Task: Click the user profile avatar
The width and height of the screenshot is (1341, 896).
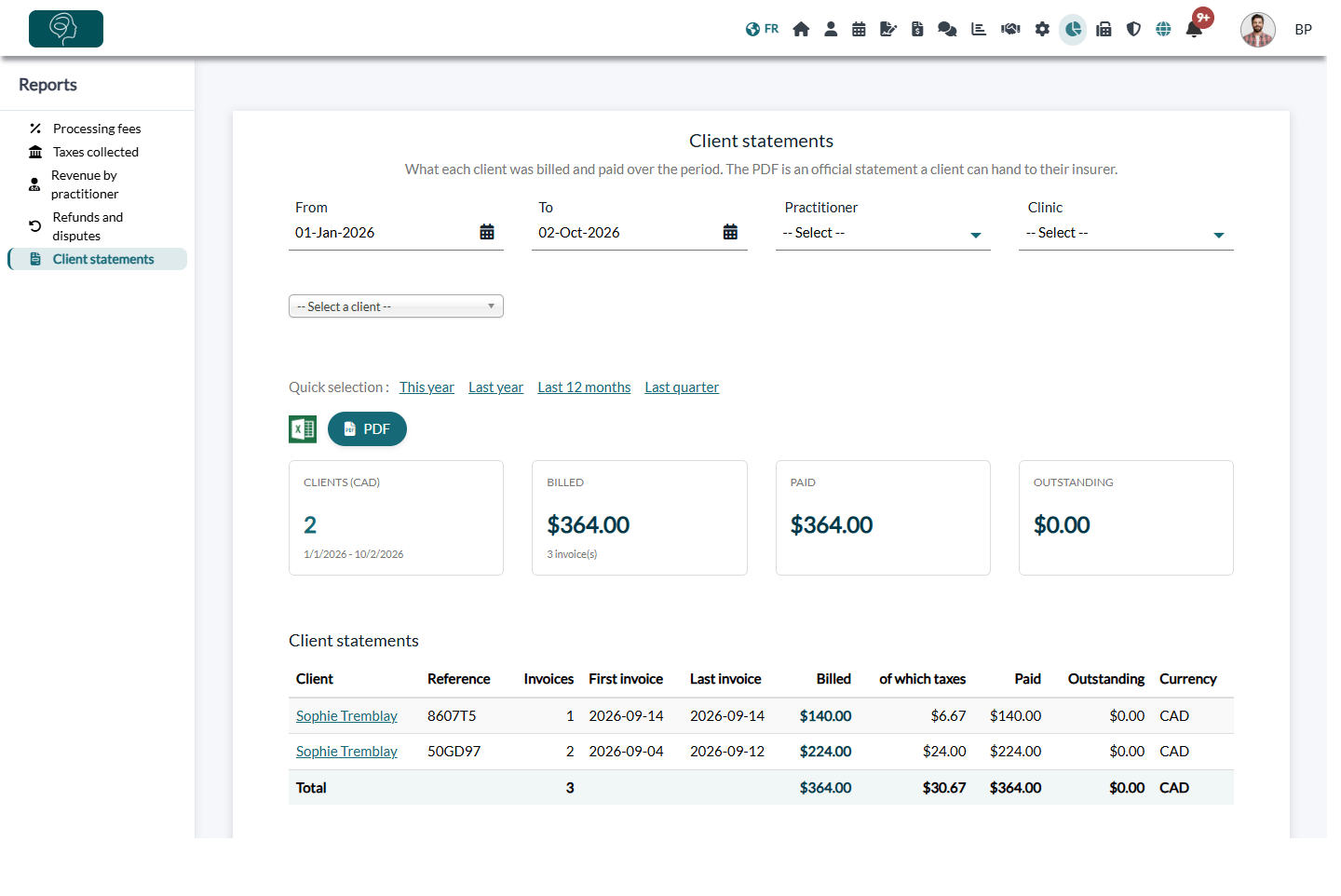Action: pos(1257,30)
